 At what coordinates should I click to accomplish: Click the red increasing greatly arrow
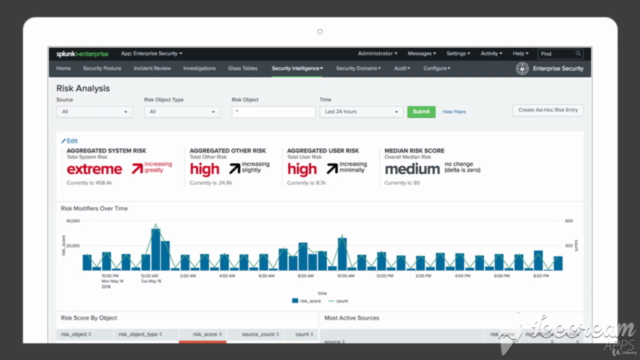[x=137, y=168]
